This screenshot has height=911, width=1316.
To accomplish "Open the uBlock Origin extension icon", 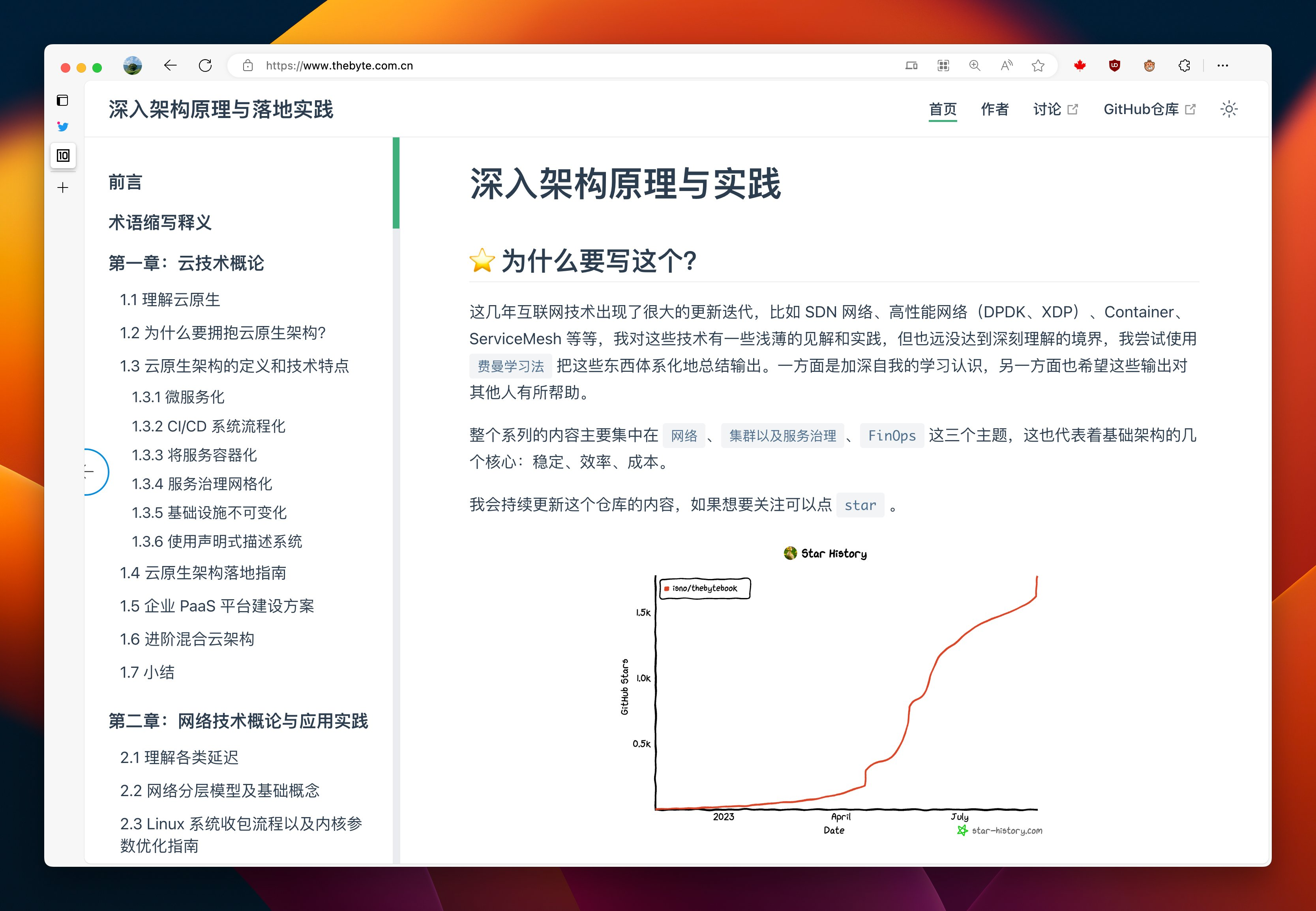I will pos(1115,66).
